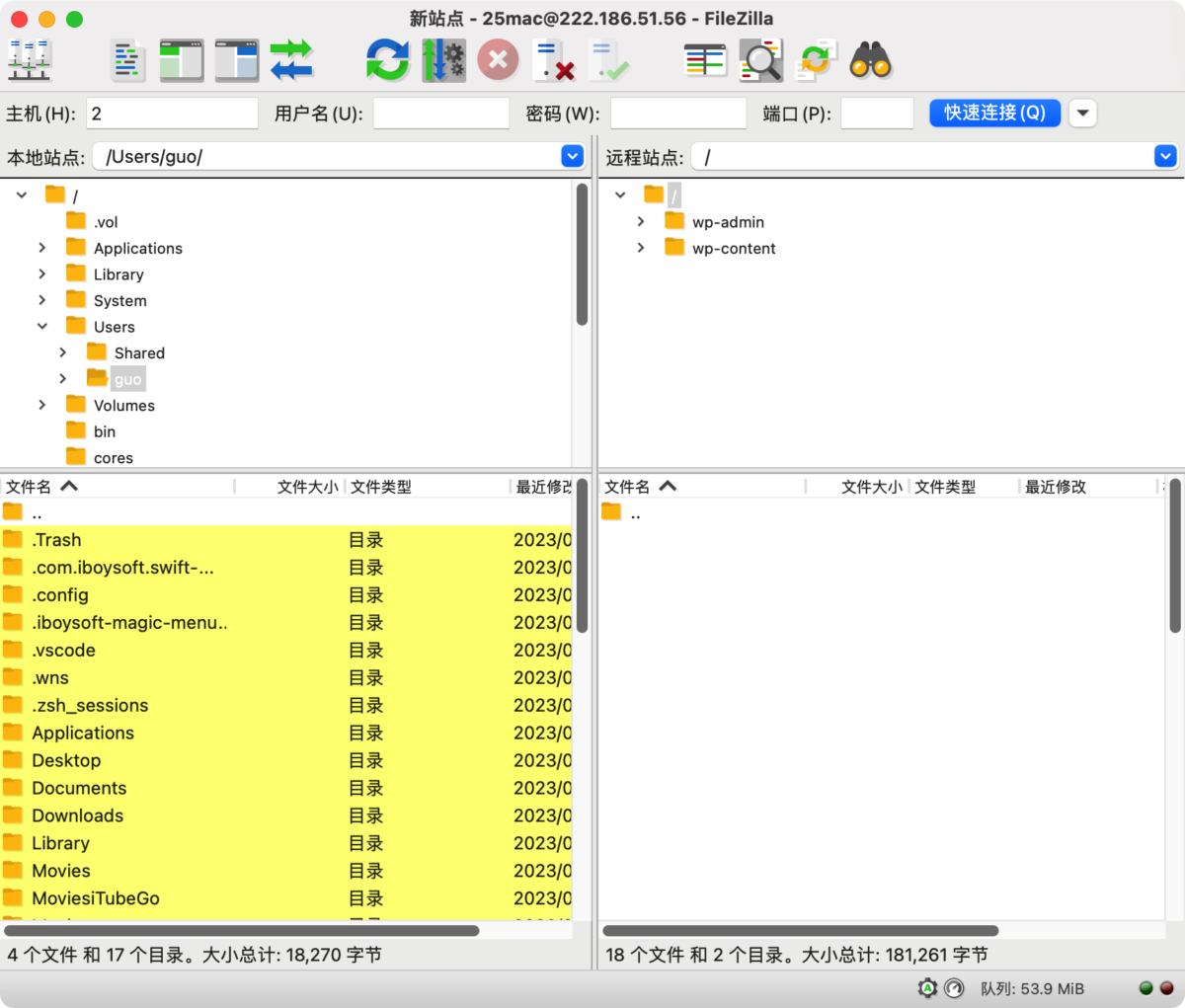Select the .config folder row
This screenshot has height=1008, width=1185.
(286, 595)
